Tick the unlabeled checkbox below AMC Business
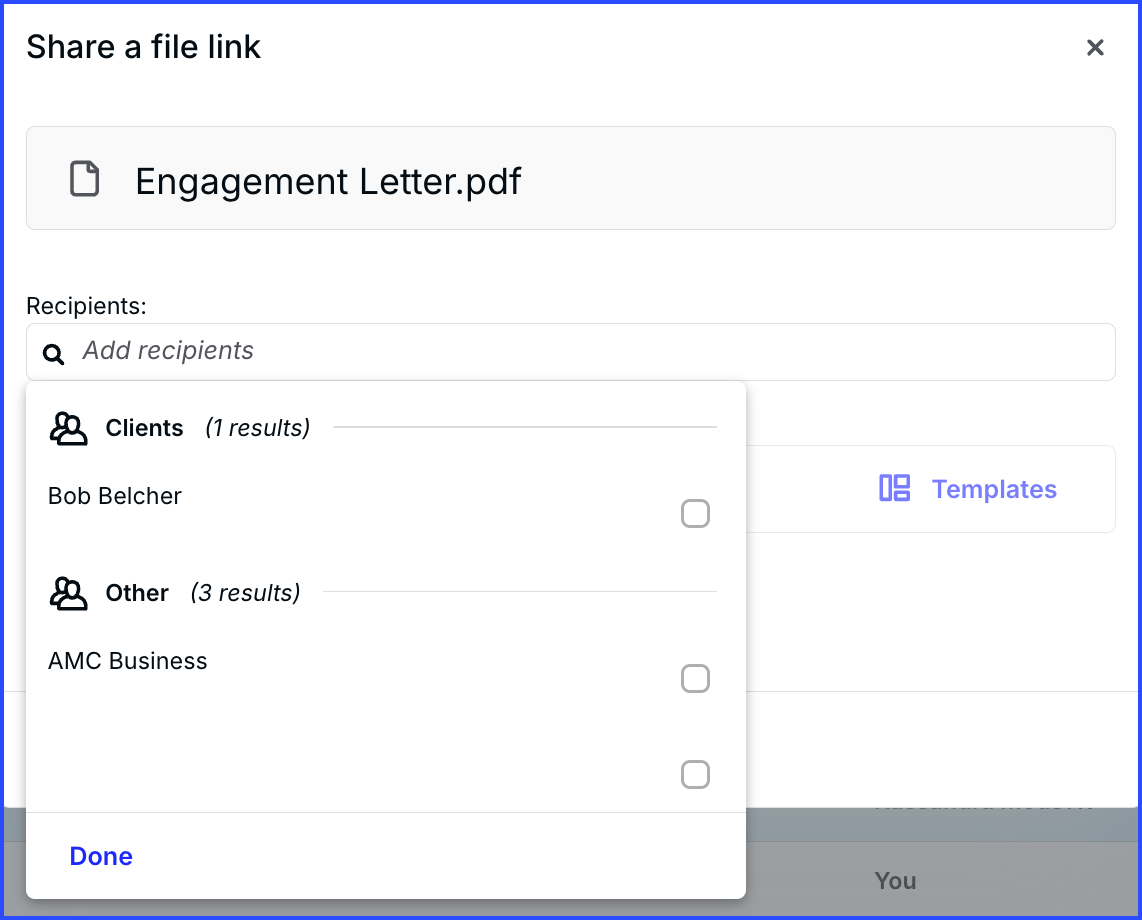The image size is (1142, 920). [695, 774]
